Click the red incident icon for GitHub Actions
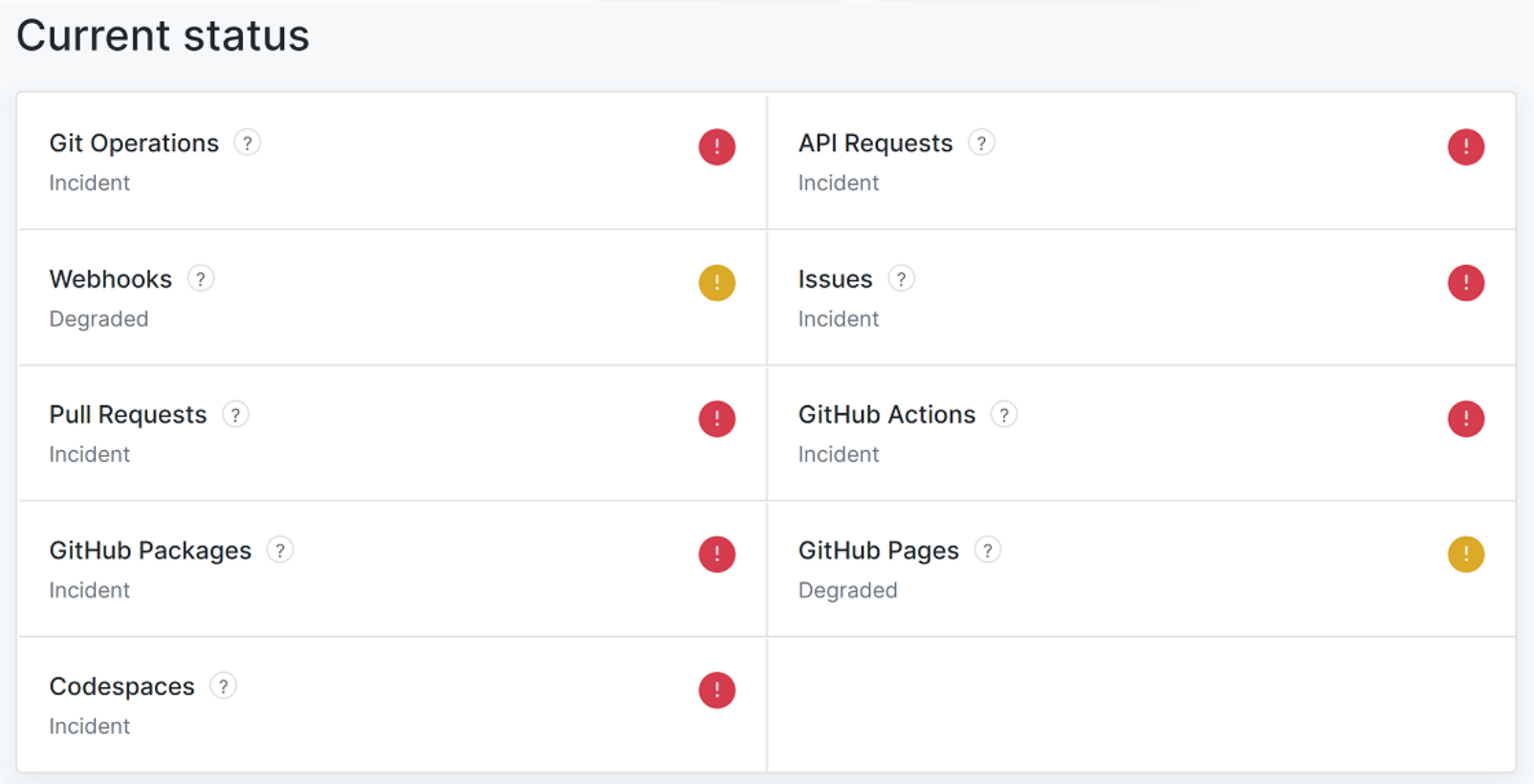The height and width of the screenshot is (784, 1534). coord(1465,419)
